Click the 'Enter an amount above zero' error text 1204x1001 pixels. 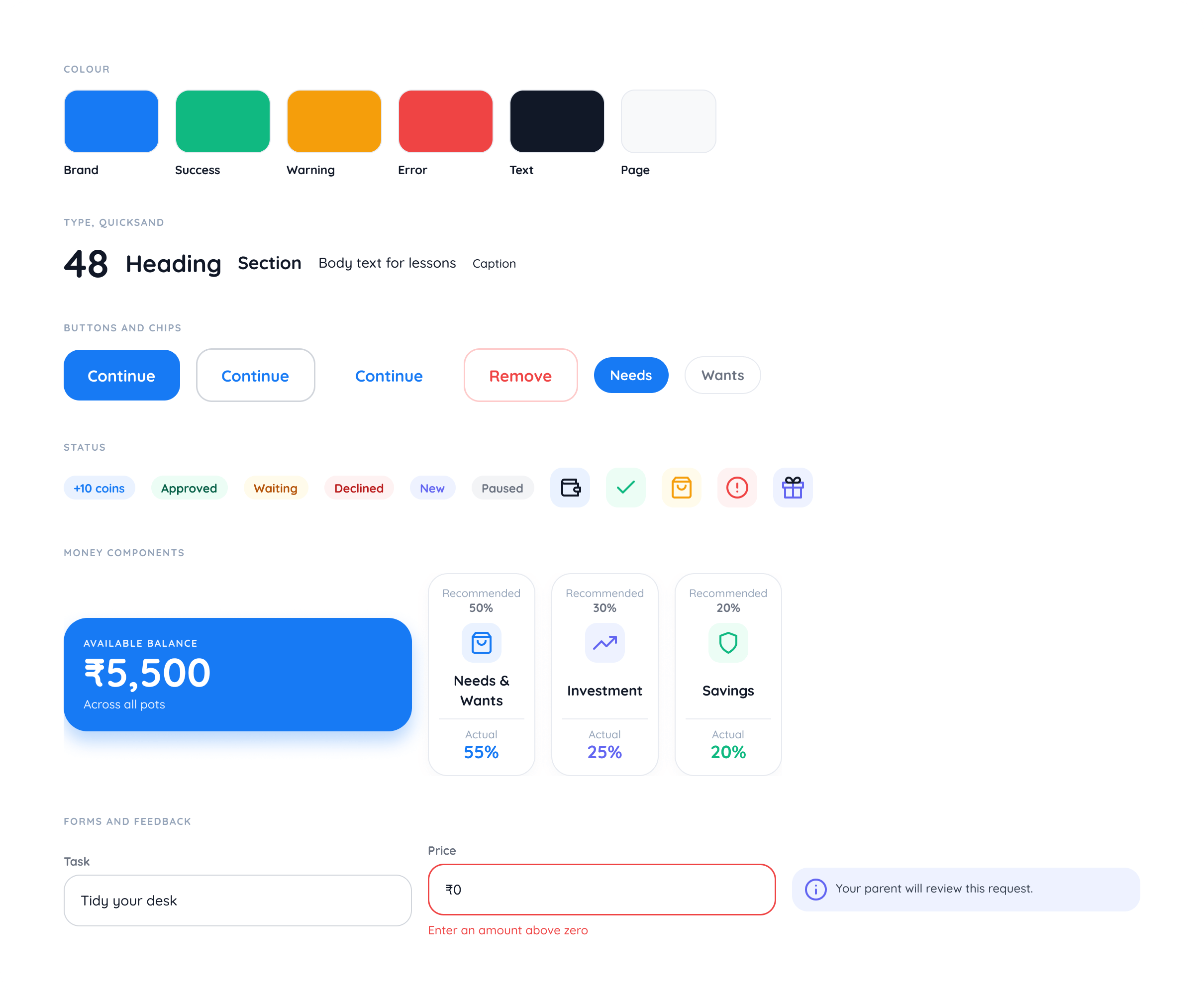[508, 930]
